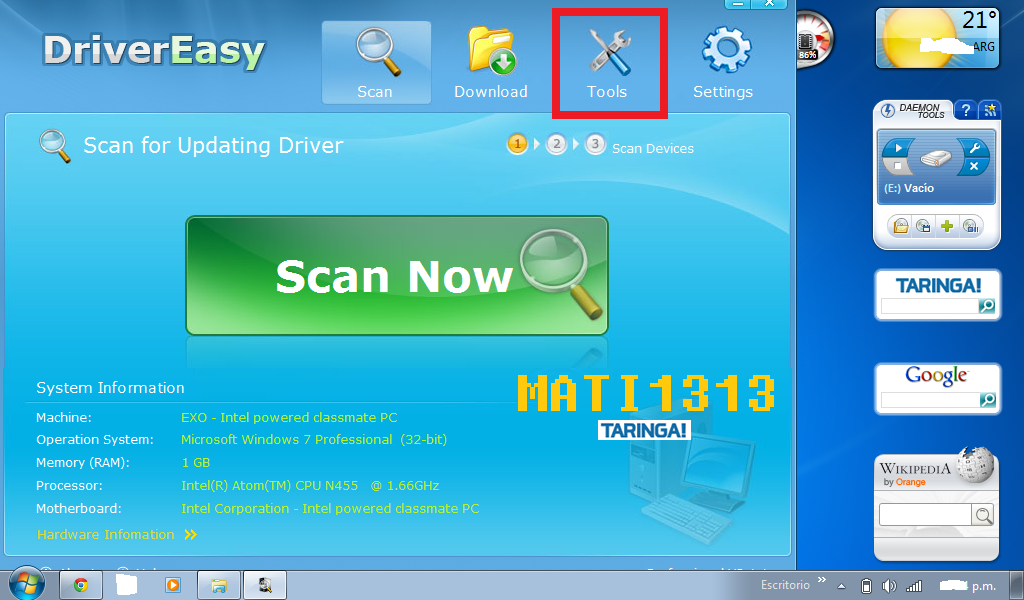Click the EXO - Intel powered classmate PC value

click(x=289, y=417)
